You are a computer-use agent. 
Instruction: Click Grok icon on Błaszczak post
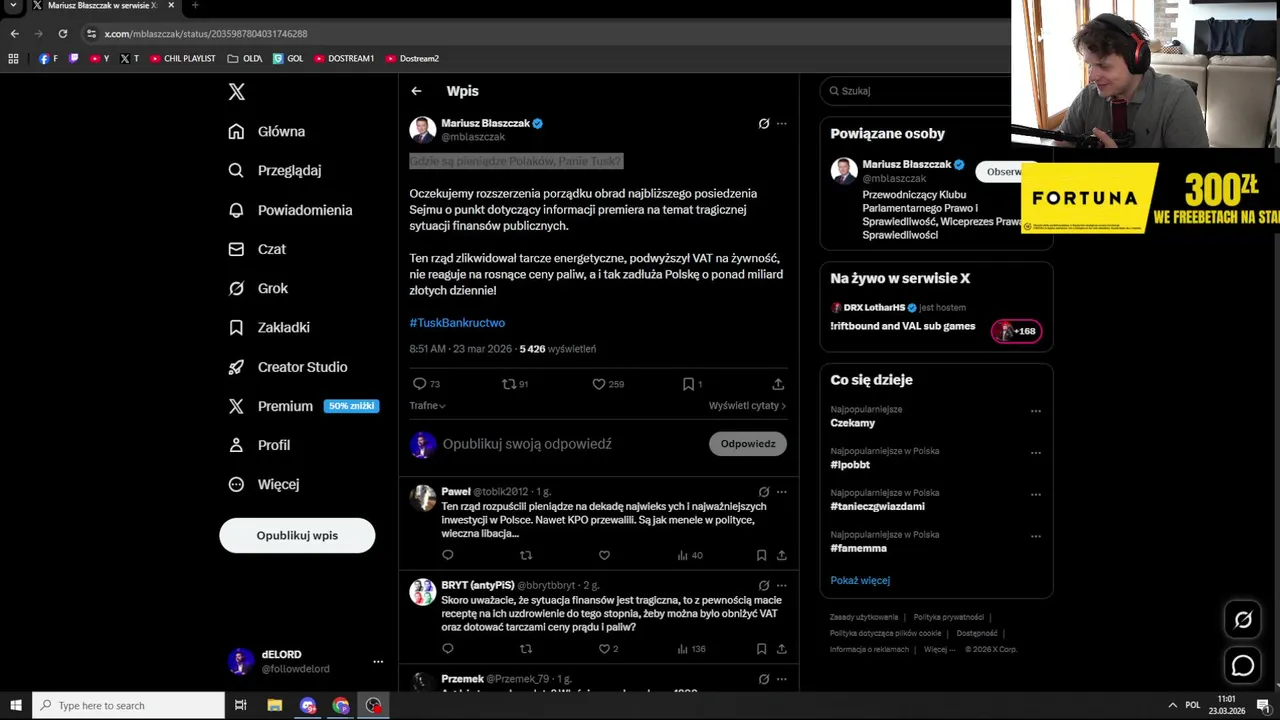[x=764, y=124]
